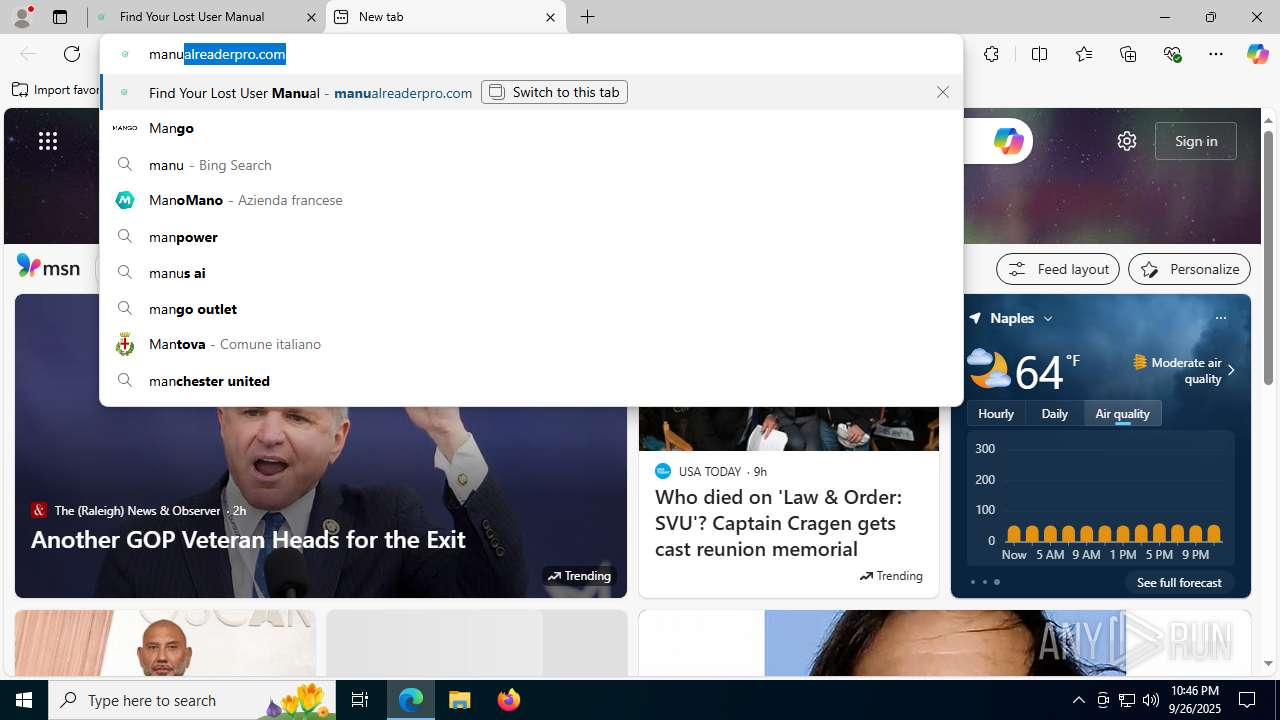Open the Extensions puzzle icon
The image size is (1280, 720).
point(991,54)
